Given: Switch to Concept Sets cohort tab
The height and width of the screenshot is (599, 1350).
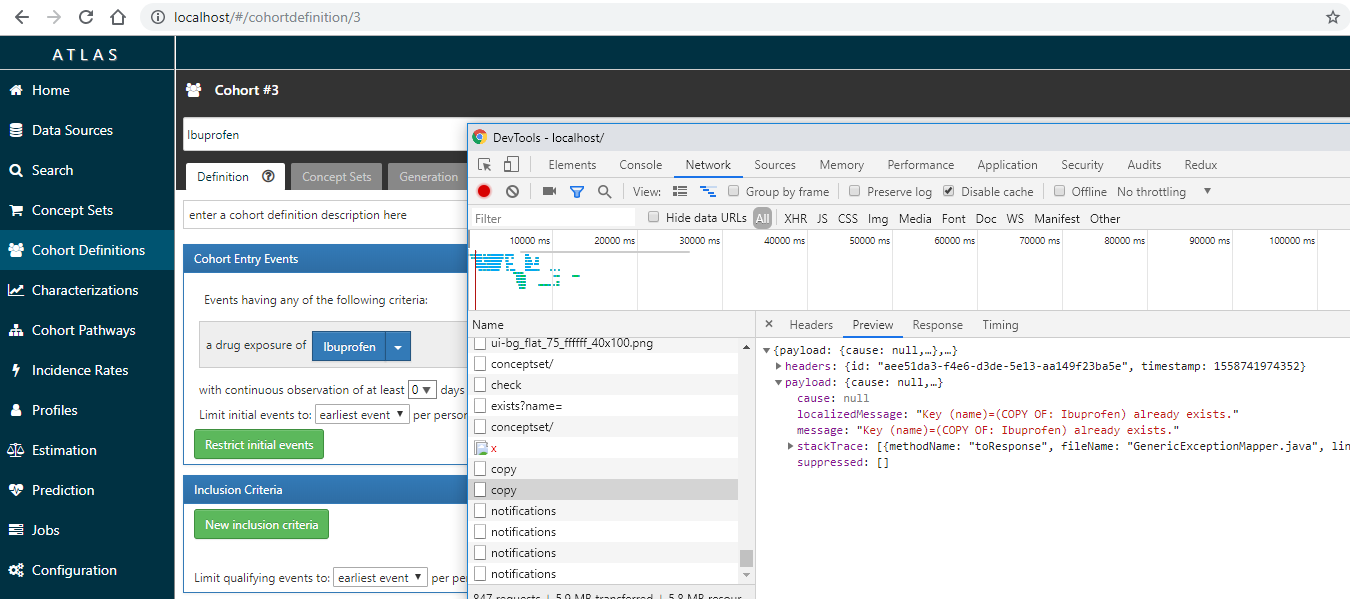Looking at the screenshot, I should (x=337, y=177).
